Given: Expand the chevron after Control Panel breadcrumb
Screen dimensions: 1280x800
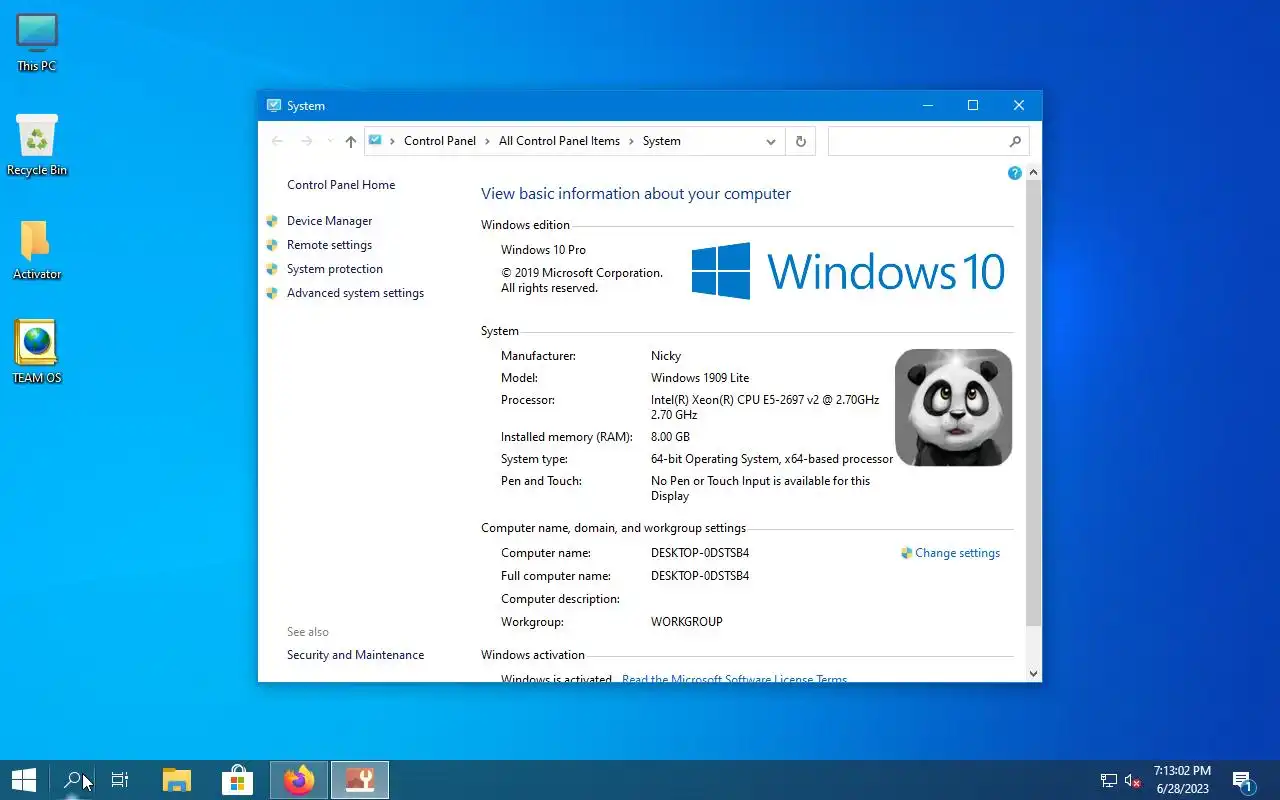Looking at the screenshot, I should point(487,141).
